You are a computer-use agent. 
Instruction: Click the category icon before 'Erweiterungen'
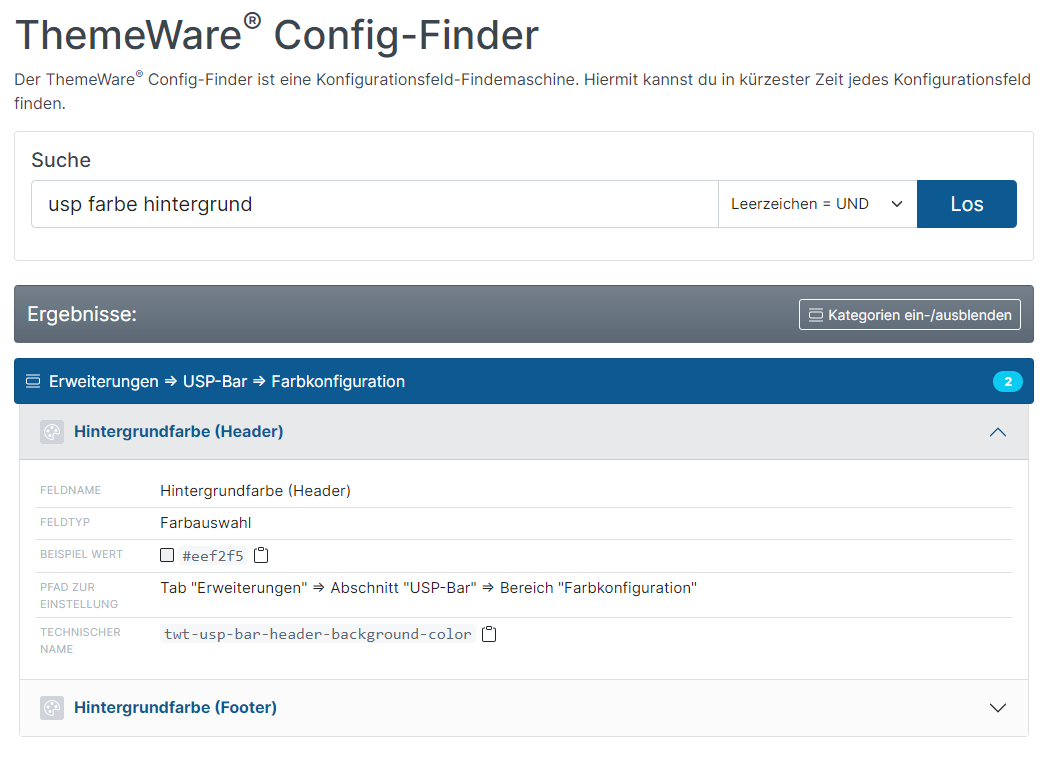[x=33, y=381]
